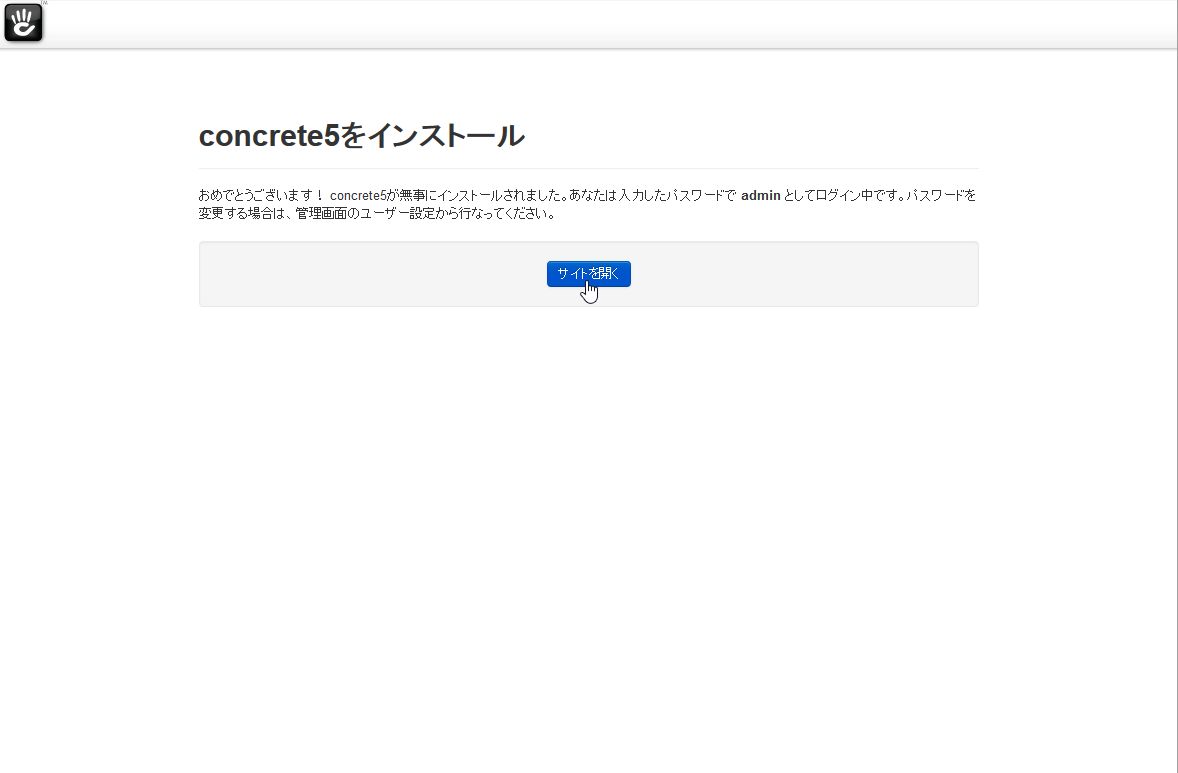The height and width of the screenshot is (773, 1178).
Task: Click the word concrete5 in the paragraph
Action: click(358, 195)
